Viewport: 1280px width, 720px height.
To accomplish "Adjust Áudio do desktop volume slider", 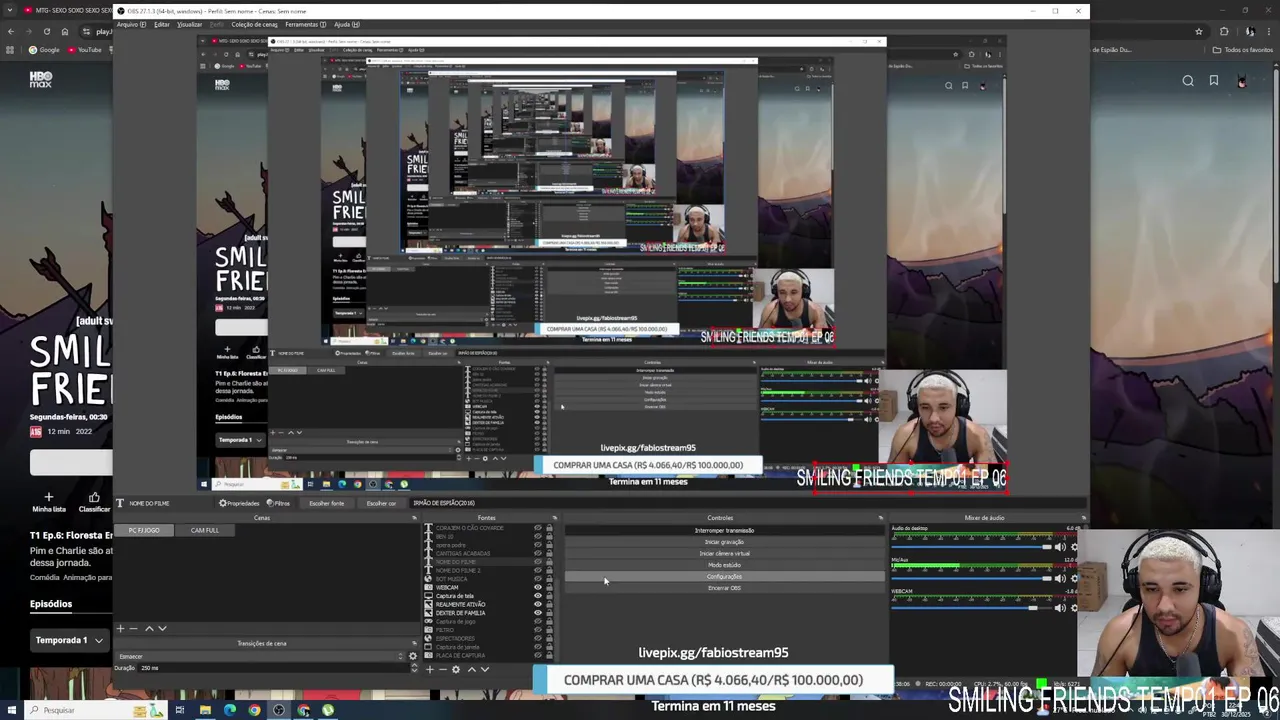I will [971, 547].
